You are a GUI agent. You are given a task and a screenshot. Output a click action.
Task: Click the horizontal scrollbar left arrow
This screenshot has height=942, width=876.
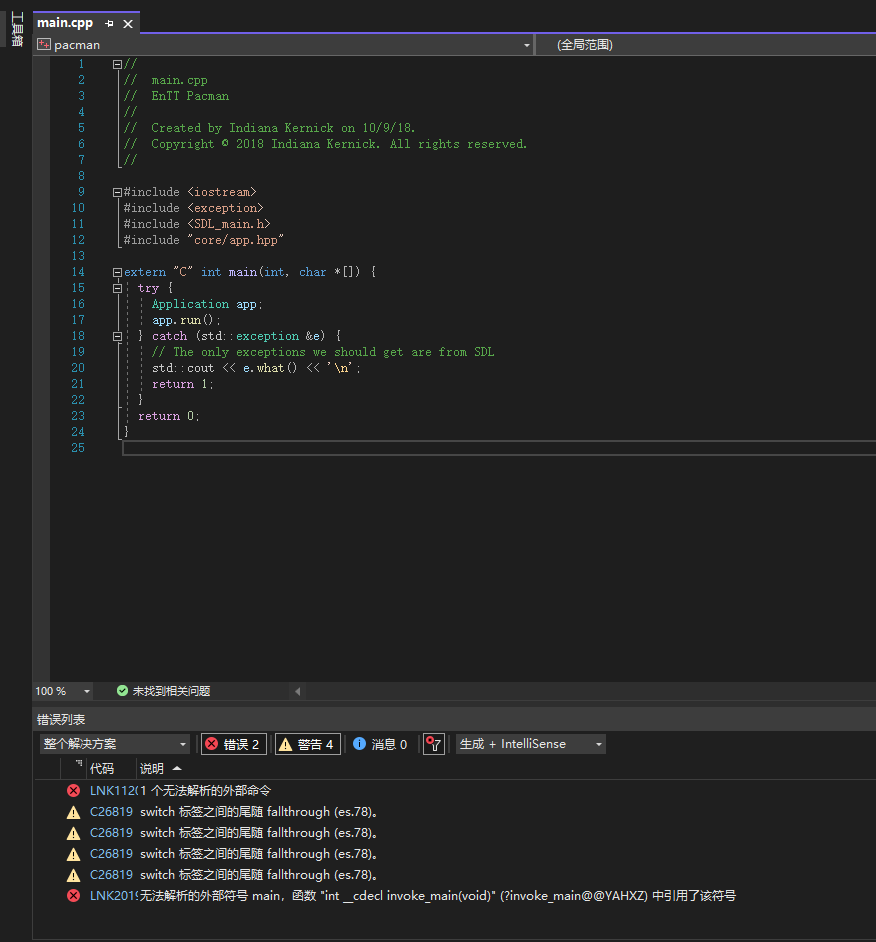pyautogui.click(x=297, y=691)
